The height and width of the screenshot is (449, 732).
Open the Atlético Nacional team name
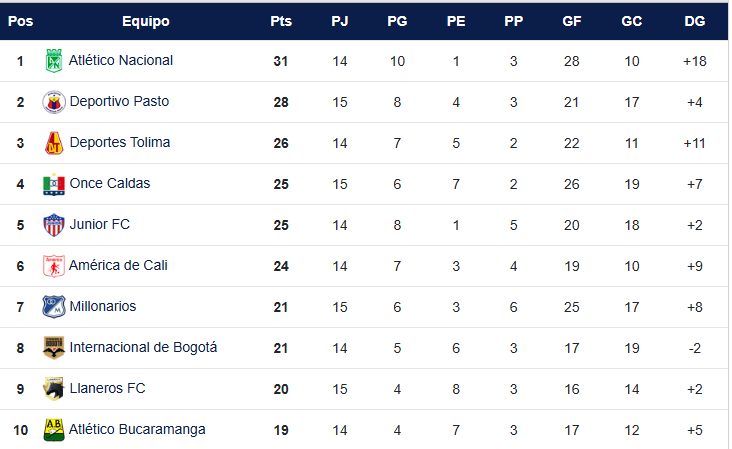[x=121, y=61]
